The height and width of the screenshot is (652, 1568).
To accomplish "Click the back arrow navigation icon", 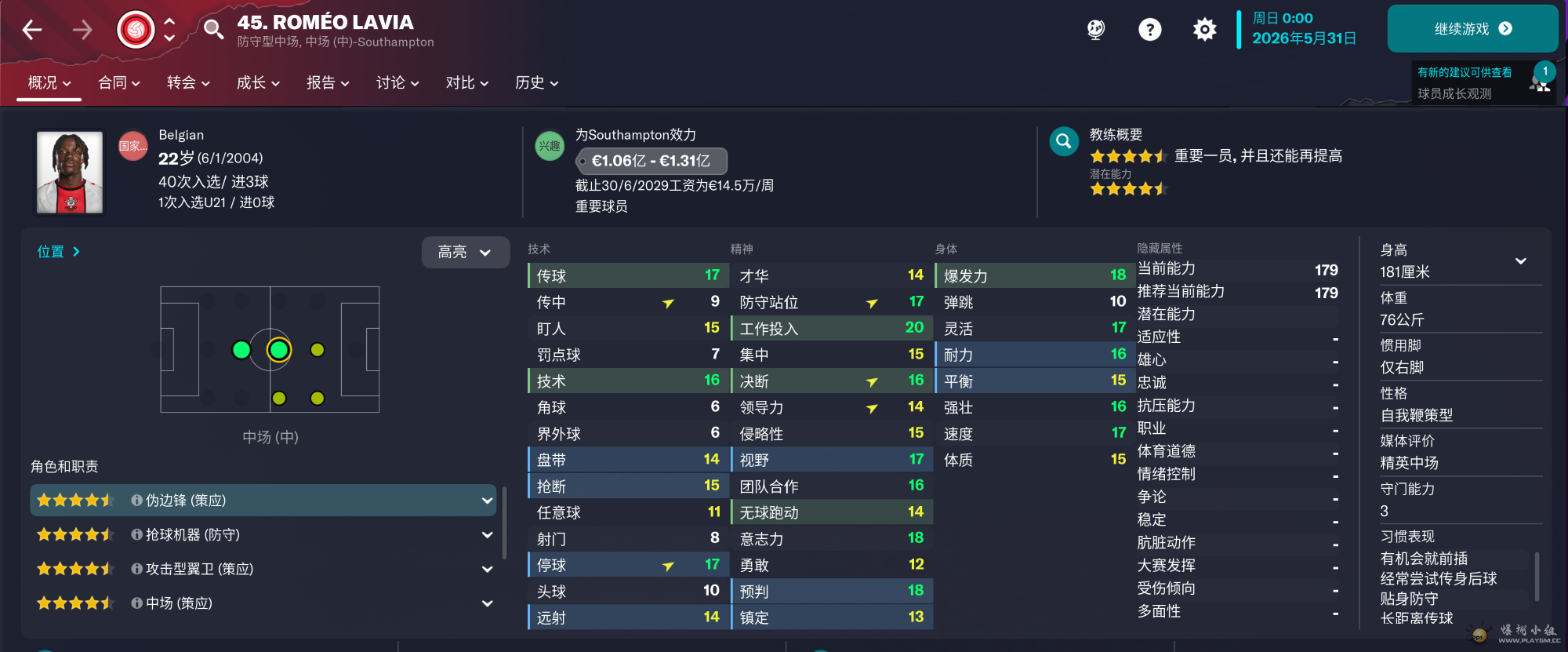I will point(32,30).
